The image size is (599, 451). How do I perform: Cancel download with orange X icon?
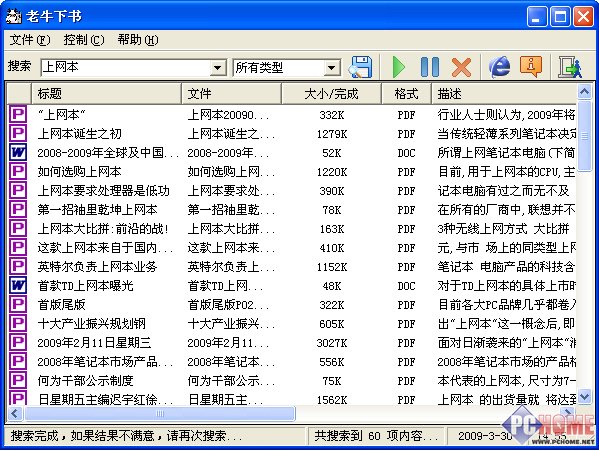[461, 67]
